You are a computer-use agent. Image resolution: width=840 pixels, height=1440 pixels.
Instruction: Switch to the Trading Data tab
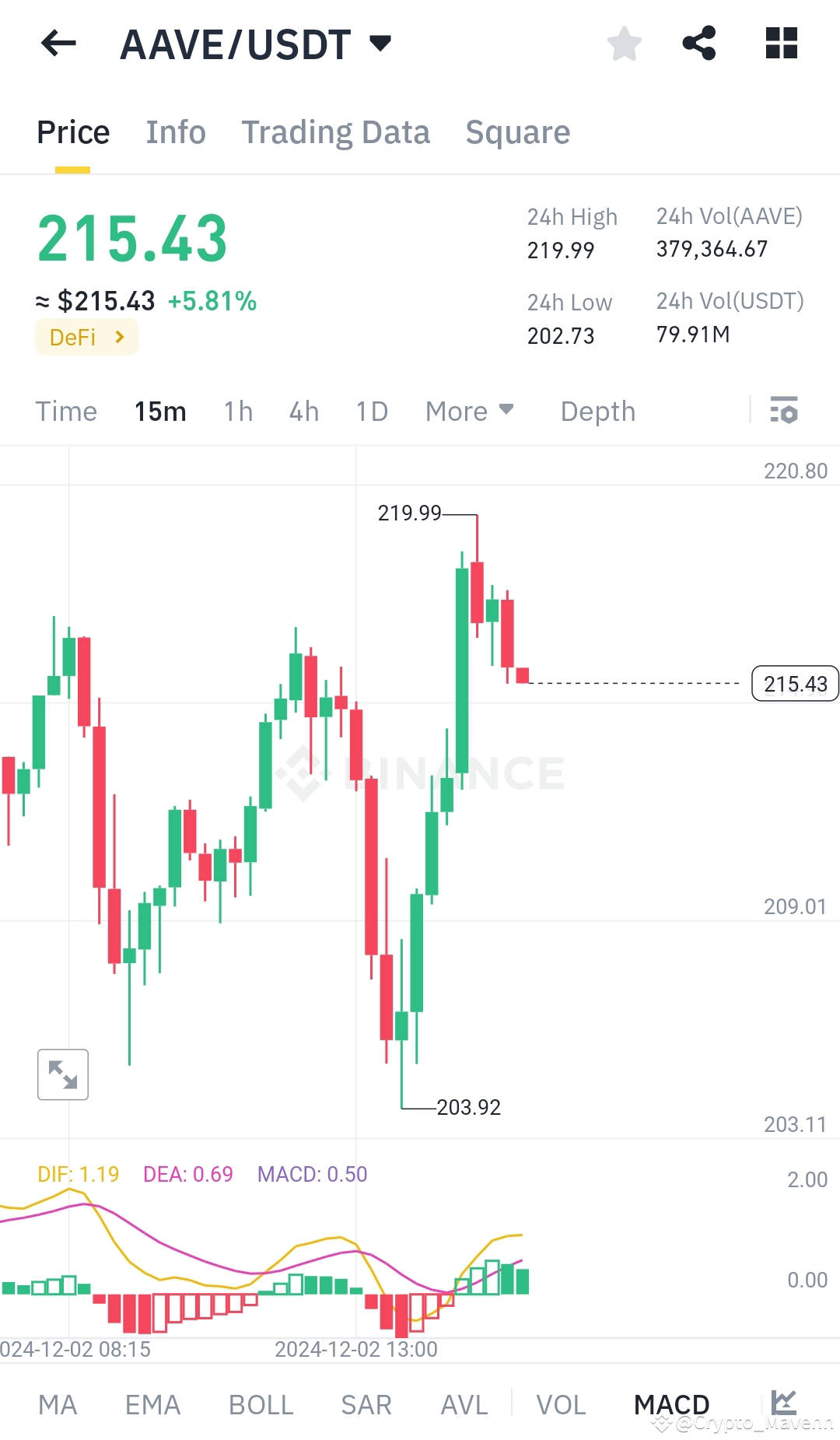coord(336,132)
